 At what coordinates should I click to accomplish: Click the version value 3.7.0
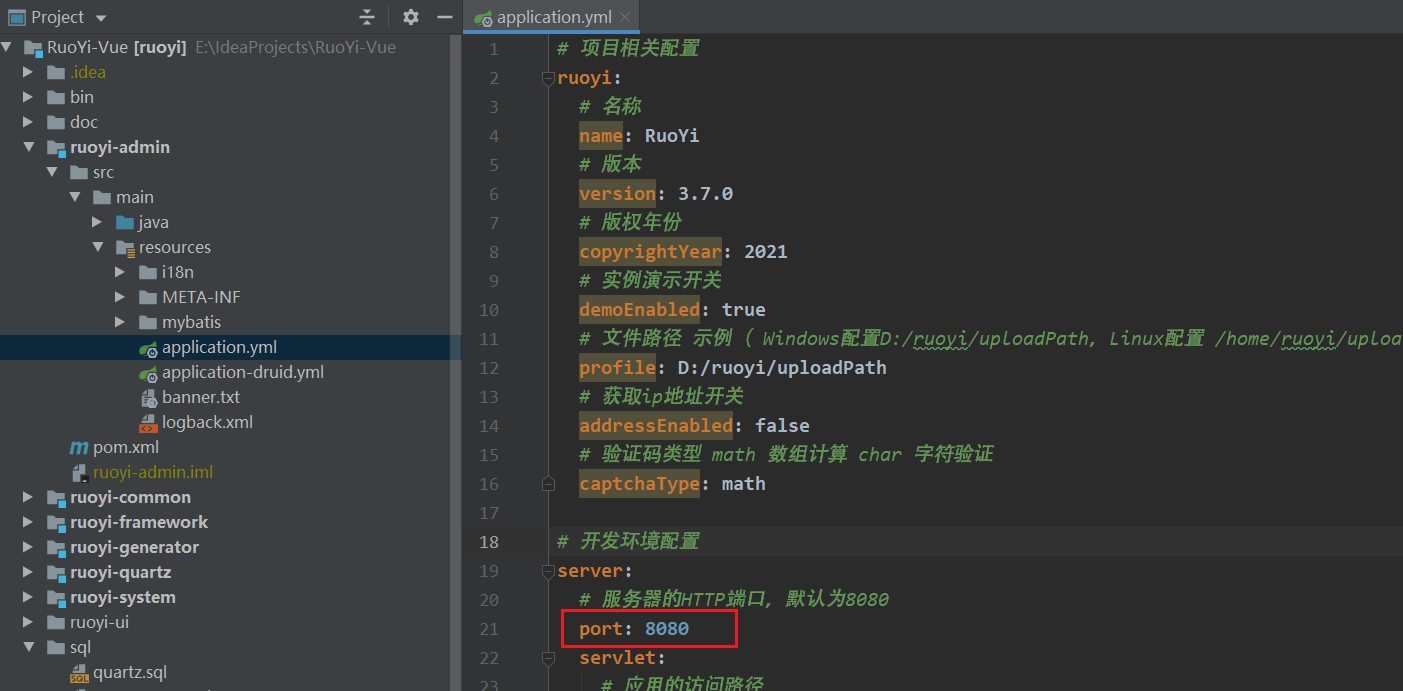705,194
